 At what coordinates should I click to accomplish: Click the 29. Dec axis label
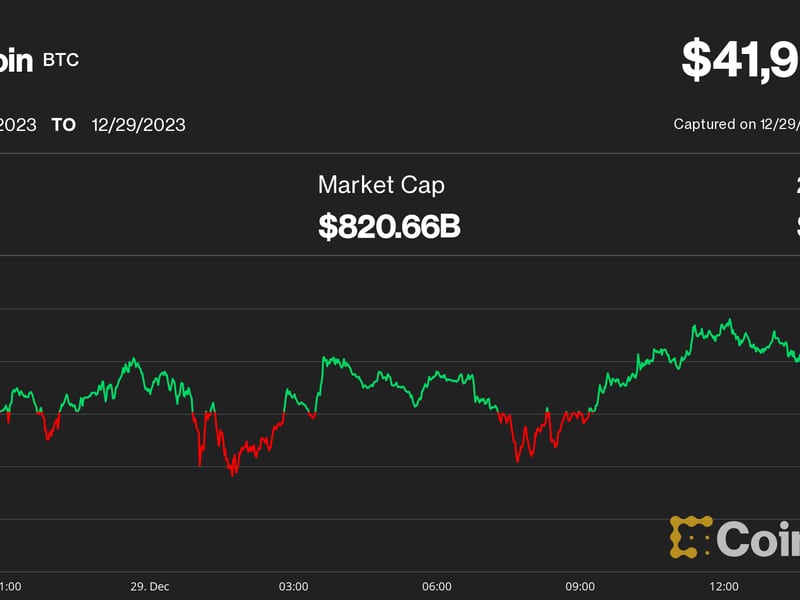[149, 586]
